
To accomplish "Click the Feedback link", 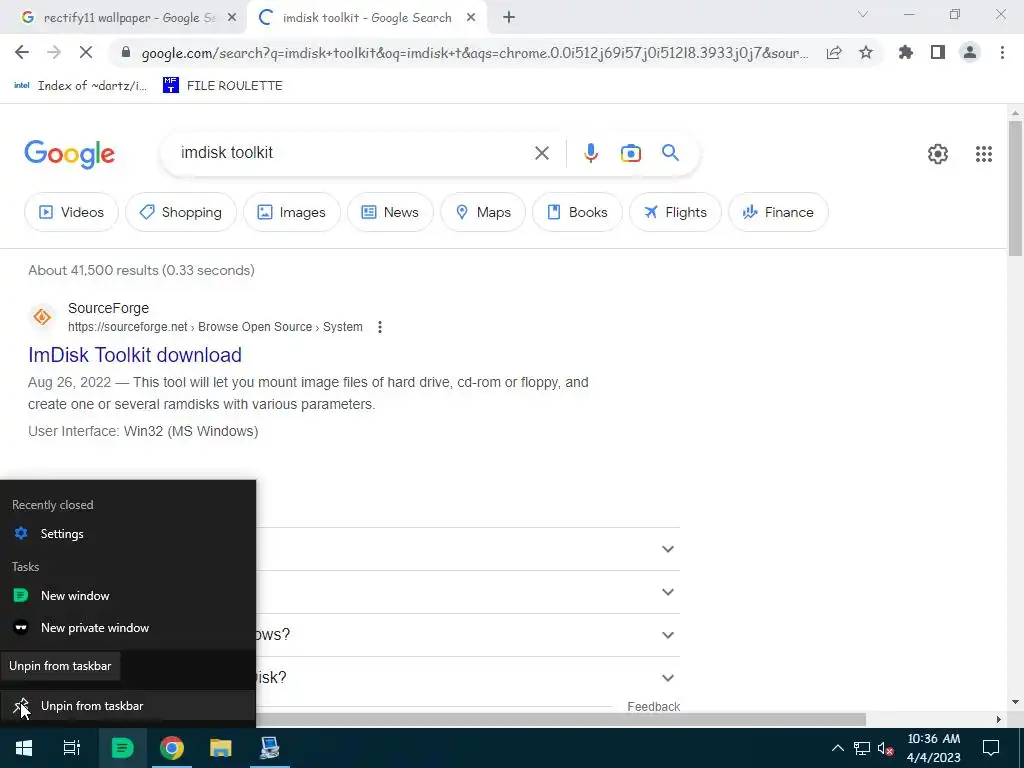I will pyautogui.click(x=653, y=707).
